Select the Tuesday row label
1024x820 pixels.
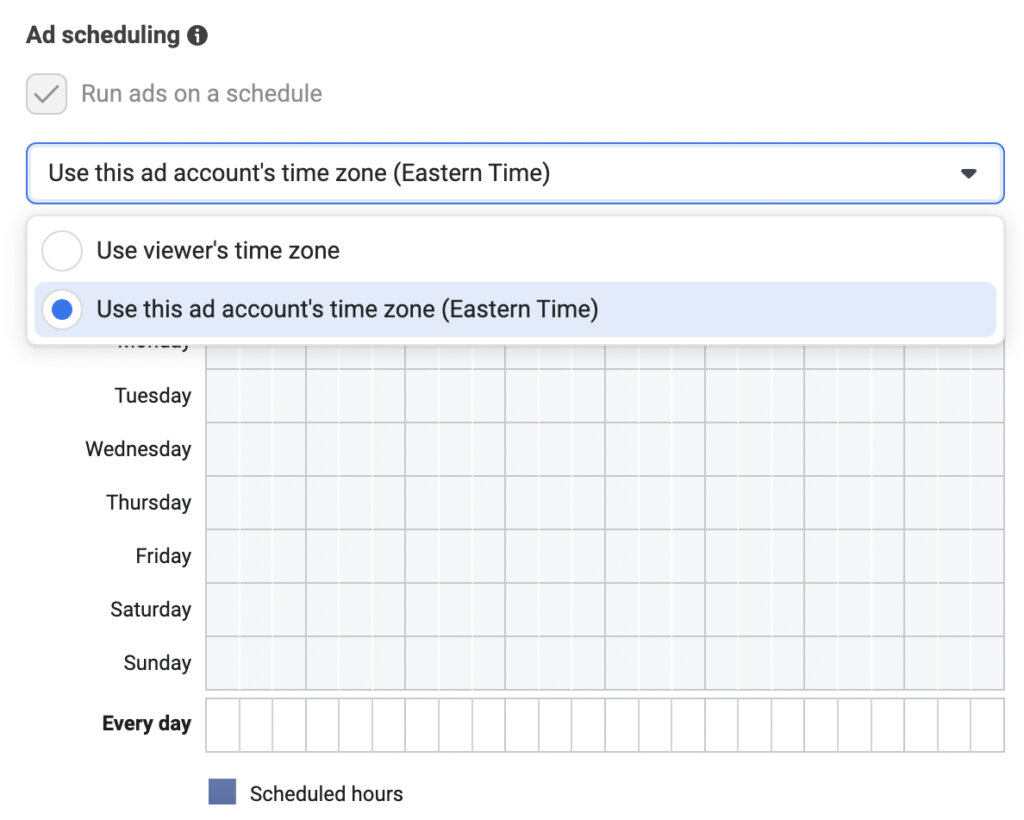(152, 395)
